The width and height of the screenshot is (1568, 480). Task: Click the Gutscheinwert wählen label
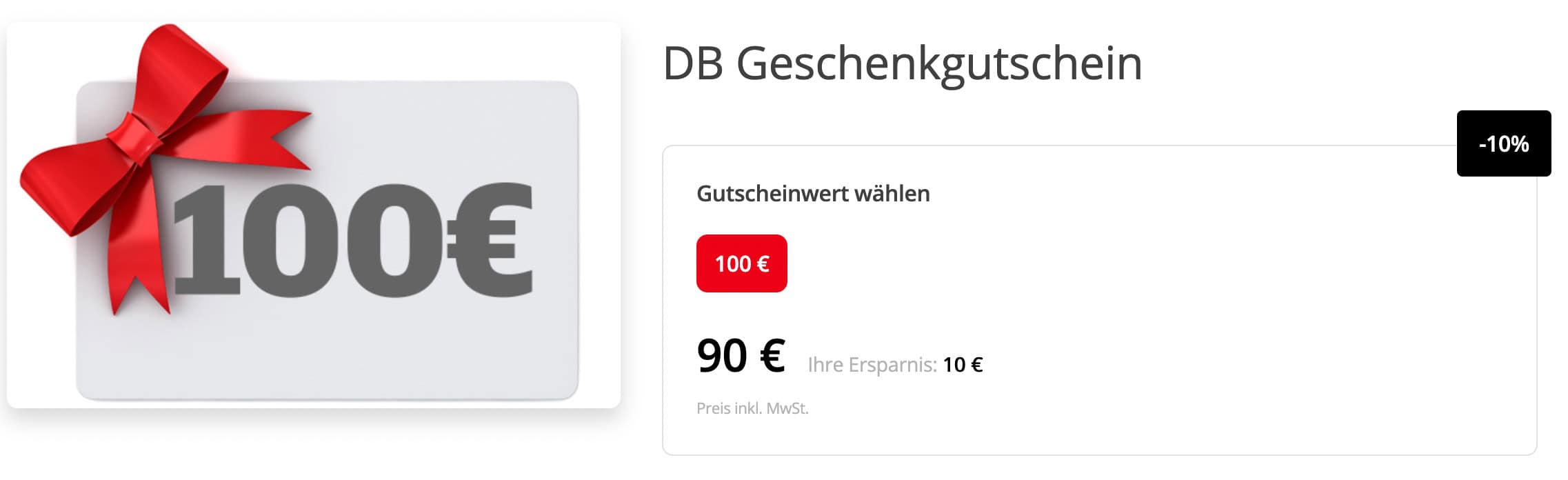pyautogui.click(x=813, y=194)
